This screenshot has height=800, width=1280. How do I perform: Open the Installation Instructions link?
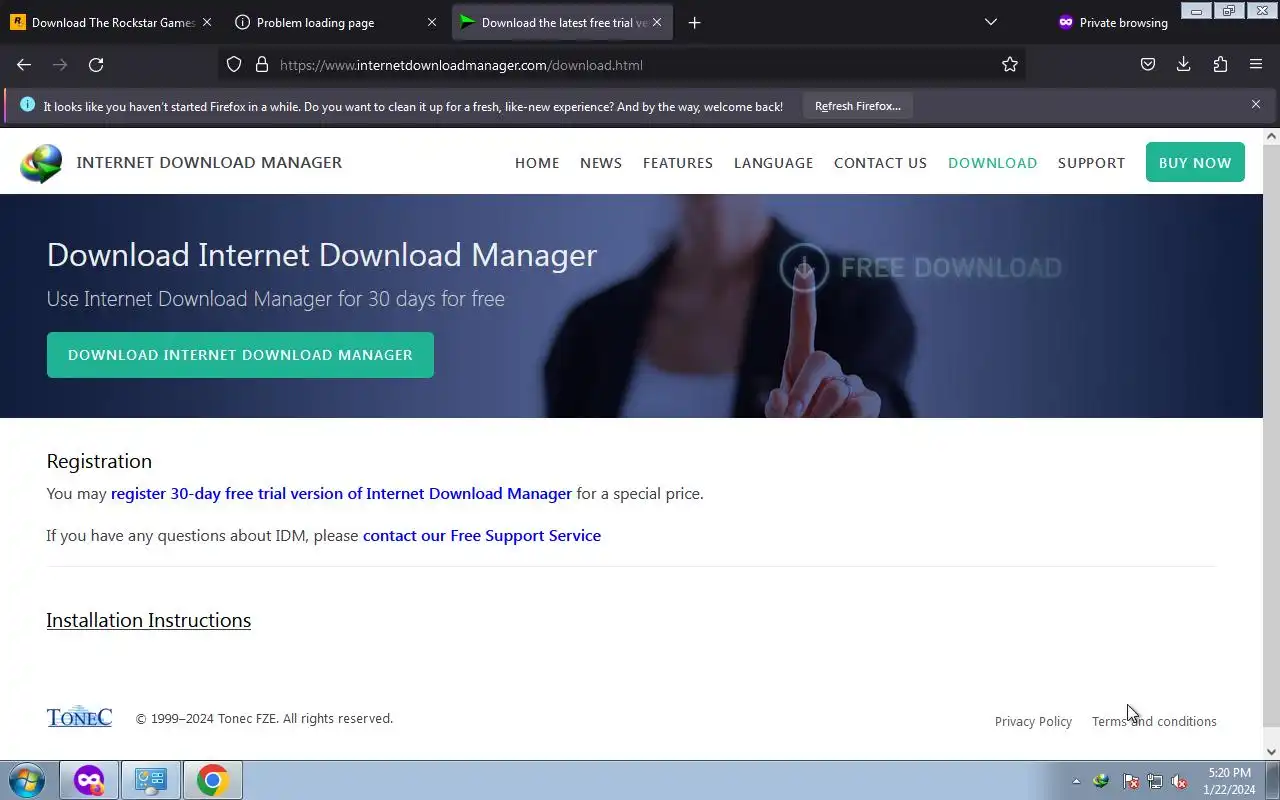(x=148, y=620)
